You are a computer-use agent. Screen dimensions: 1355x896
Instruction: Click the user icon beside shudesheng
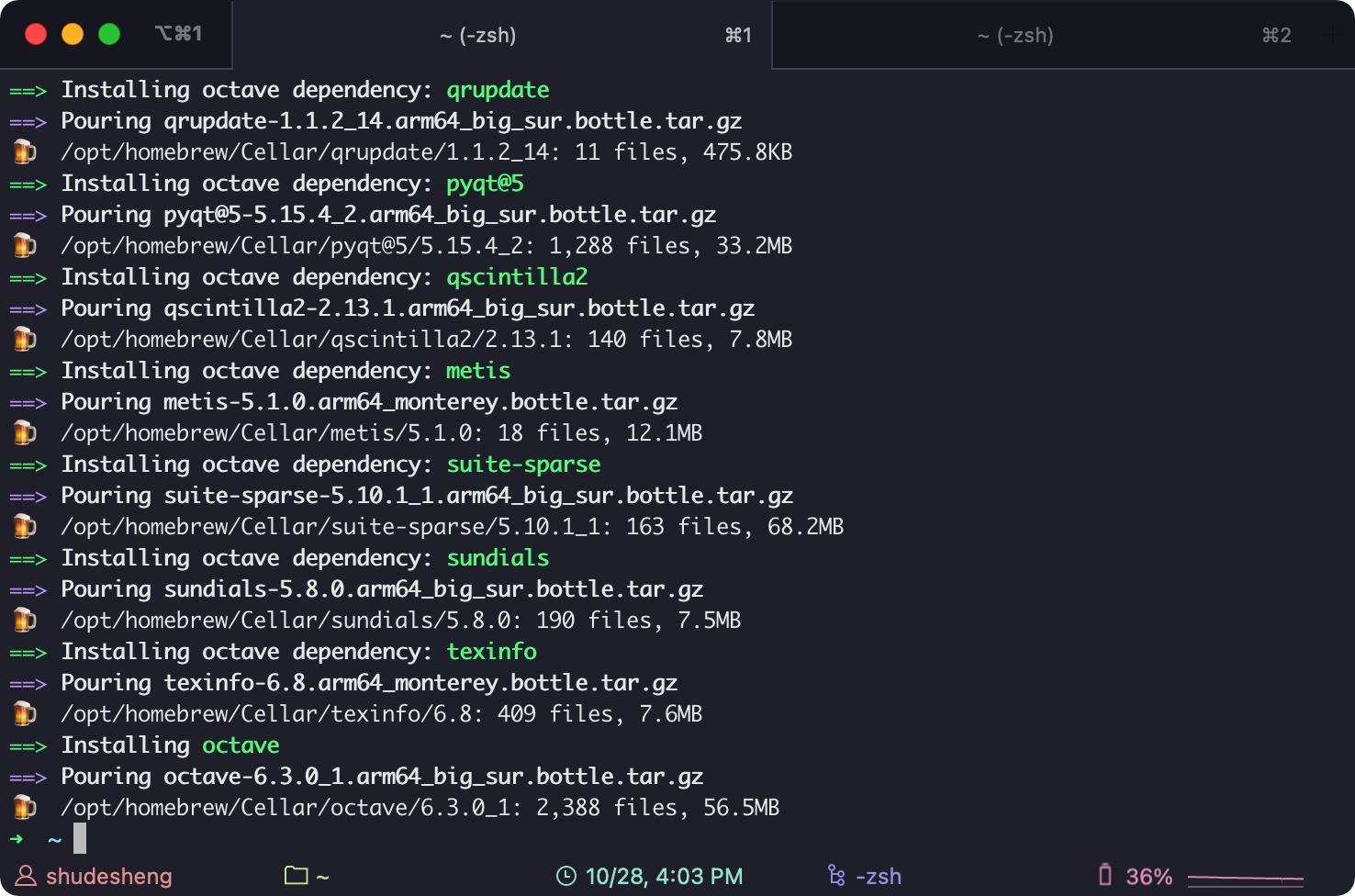26,876
